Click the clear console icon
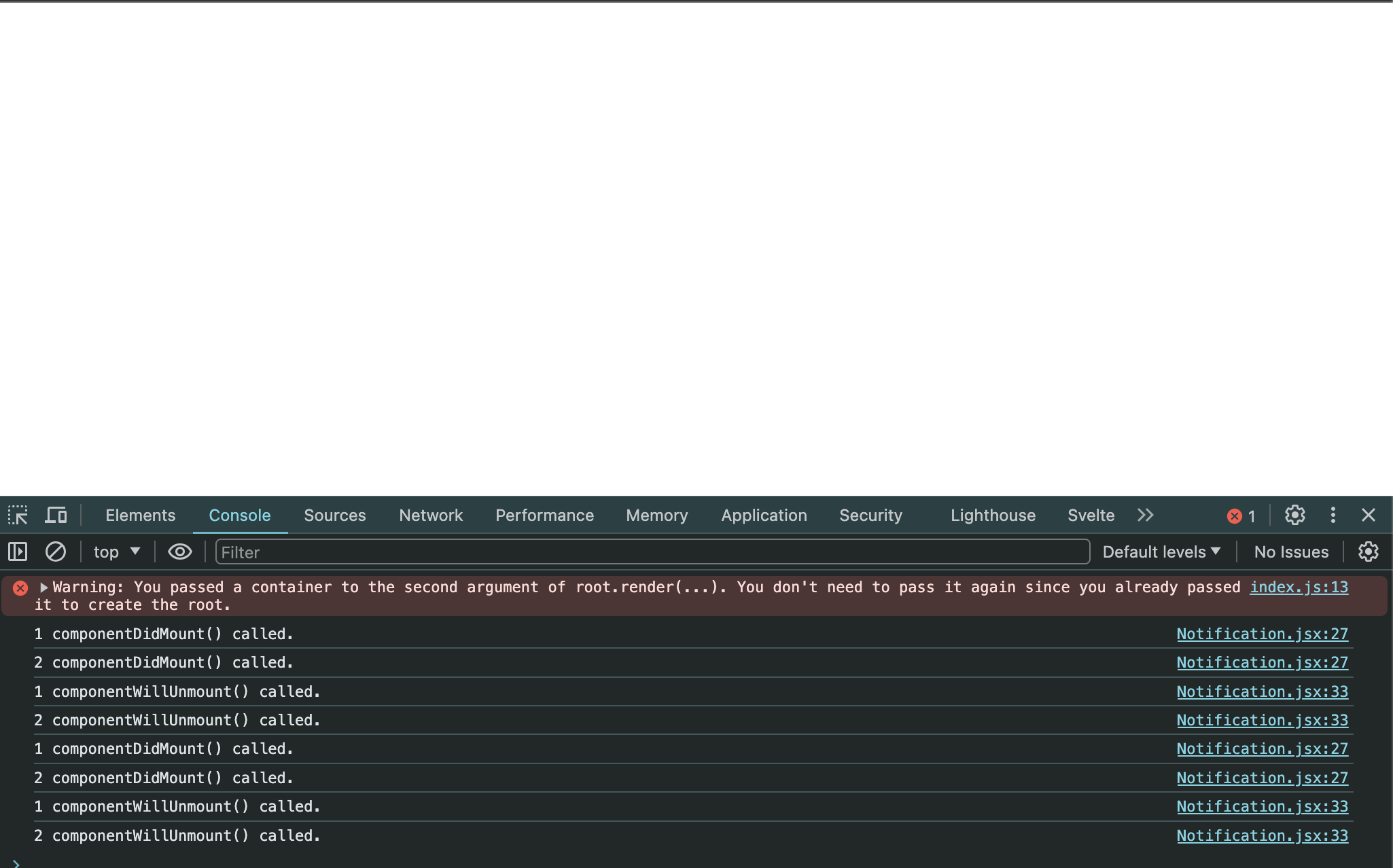 [x=56, y=551]
